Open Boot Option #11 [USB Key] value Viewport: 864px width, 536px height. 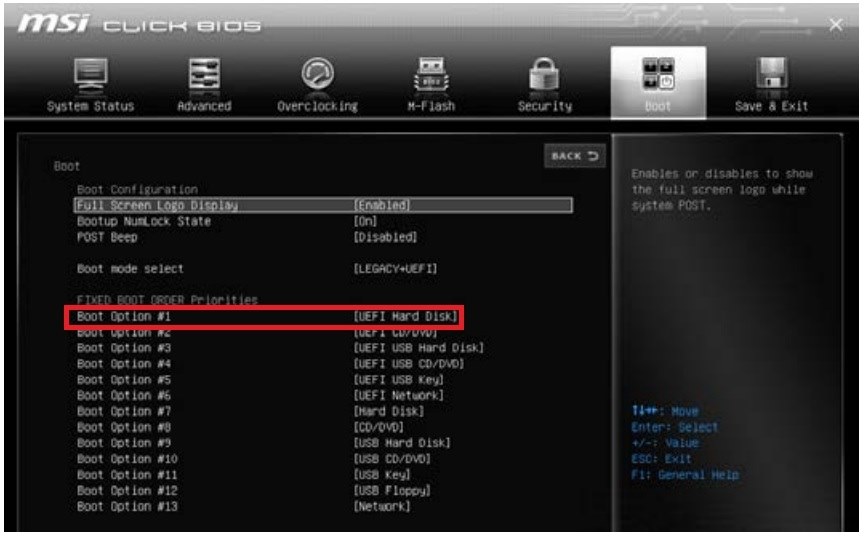(382, 475)
